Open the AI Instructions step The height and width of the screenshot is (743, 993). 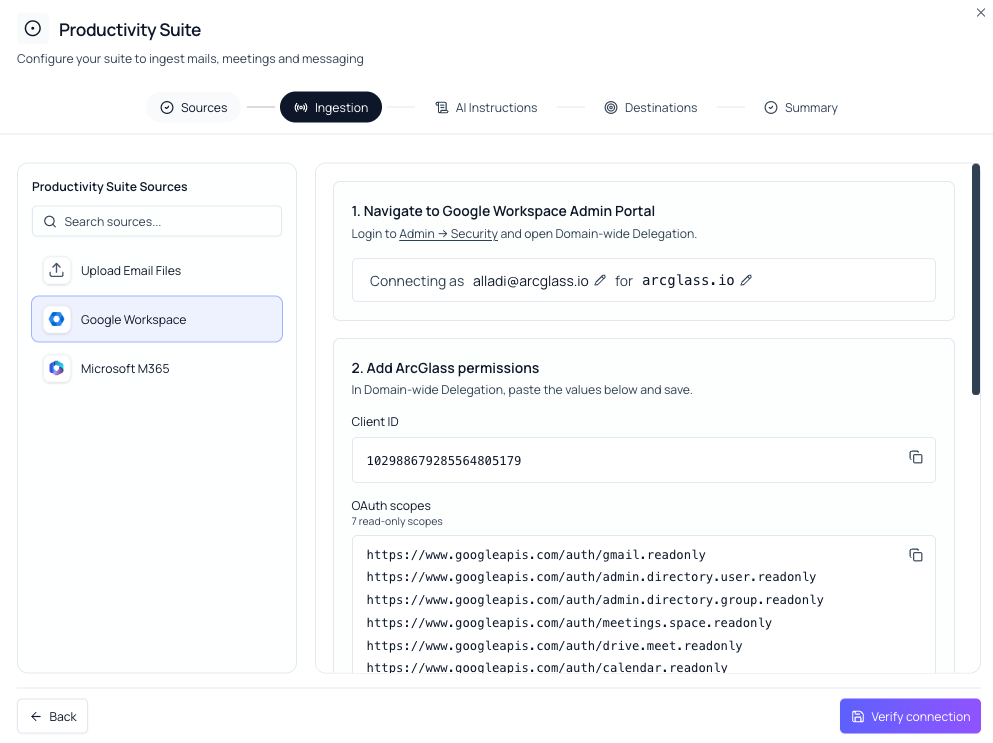(x=486, y=108)
